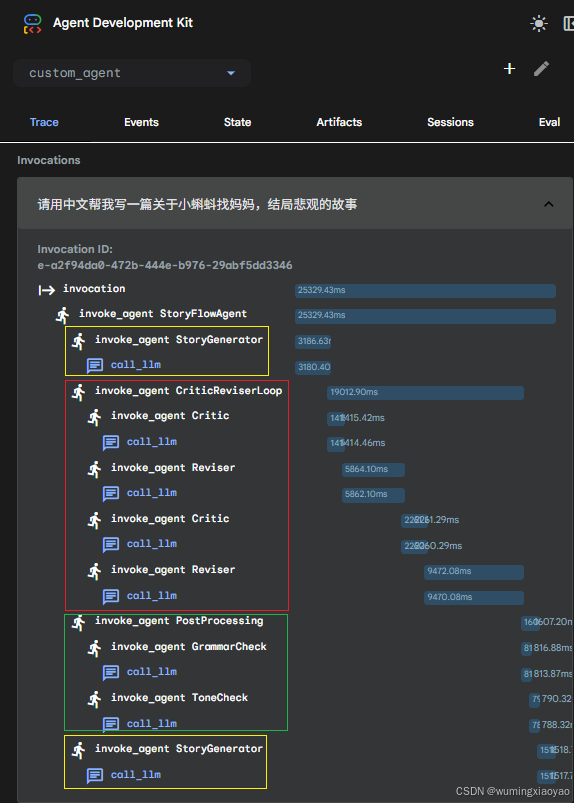Switch to the Eval tab
This screenshot has height=803, width=574.
click(549, 122)
